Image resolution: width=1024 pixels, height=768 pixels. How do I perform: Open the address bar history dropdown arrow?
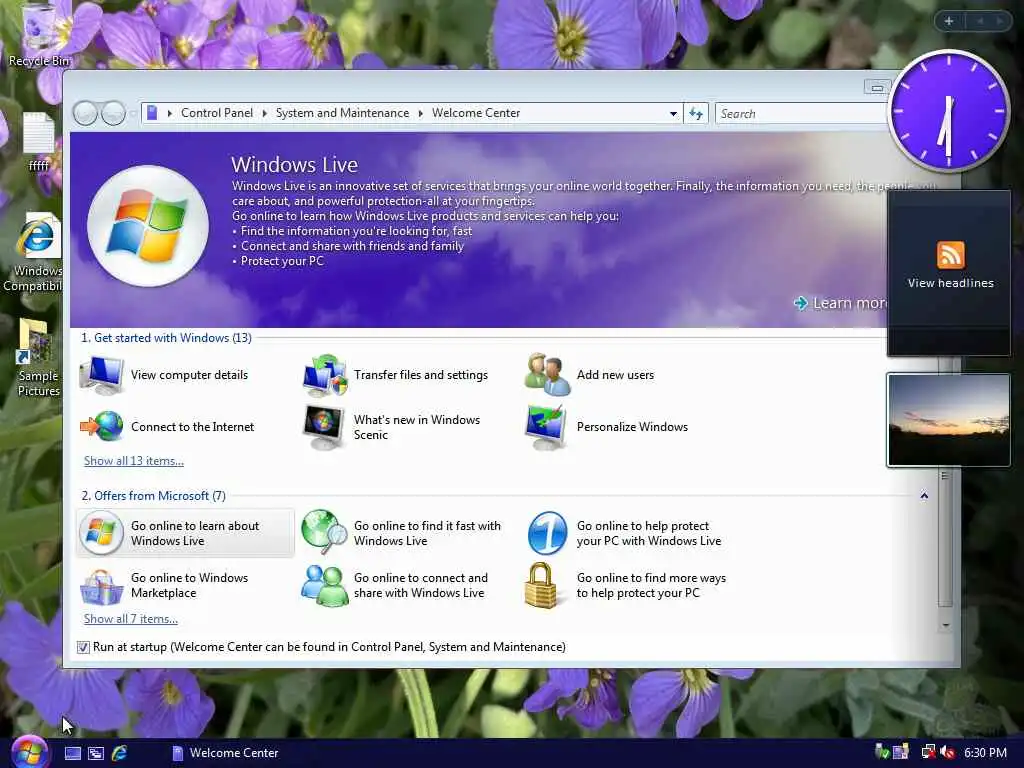click(x=673, y=114)
